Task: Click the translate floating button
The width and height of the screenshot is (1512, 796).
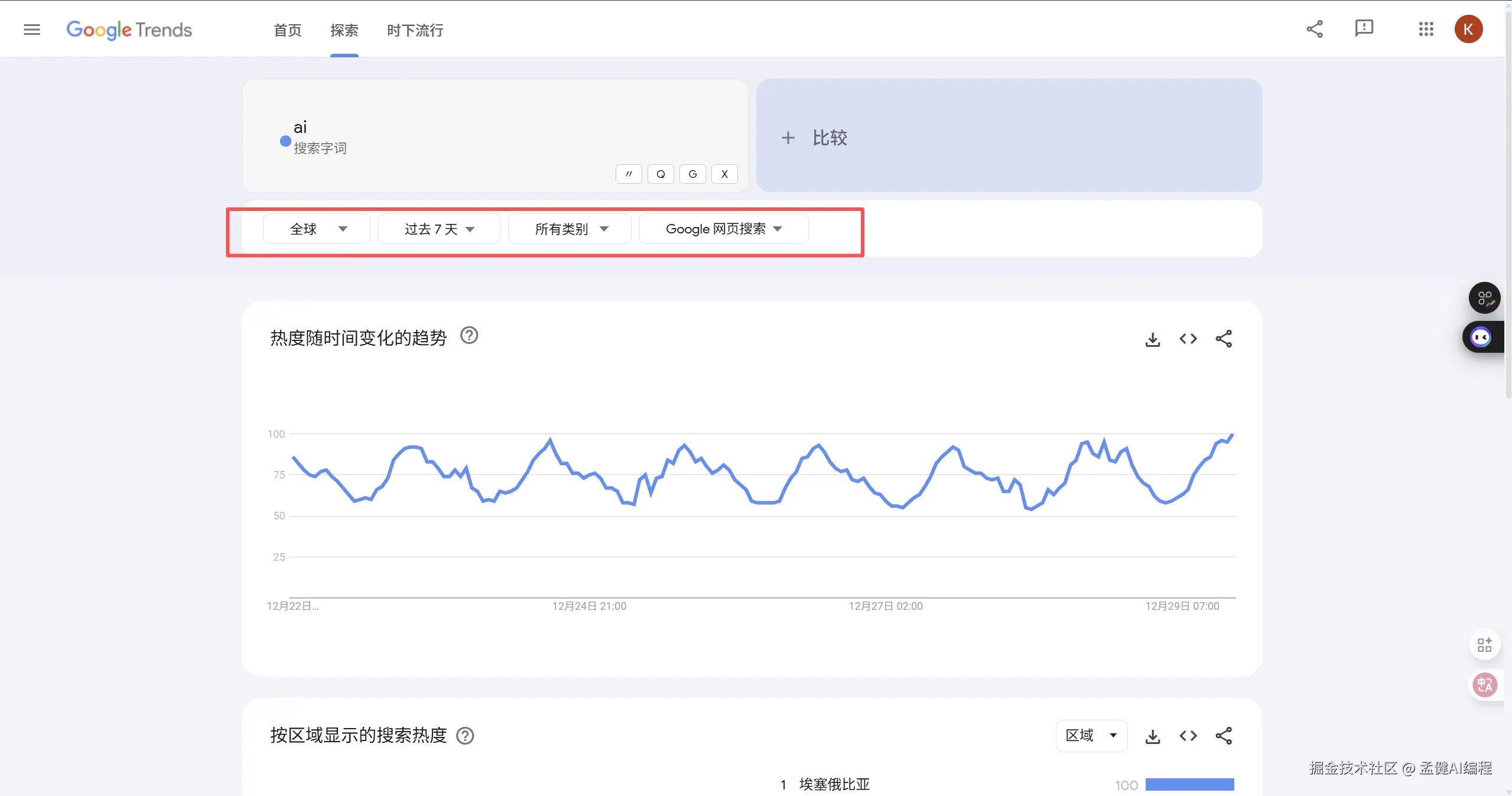Action: pyautogui.click(x=1484, y=685)
